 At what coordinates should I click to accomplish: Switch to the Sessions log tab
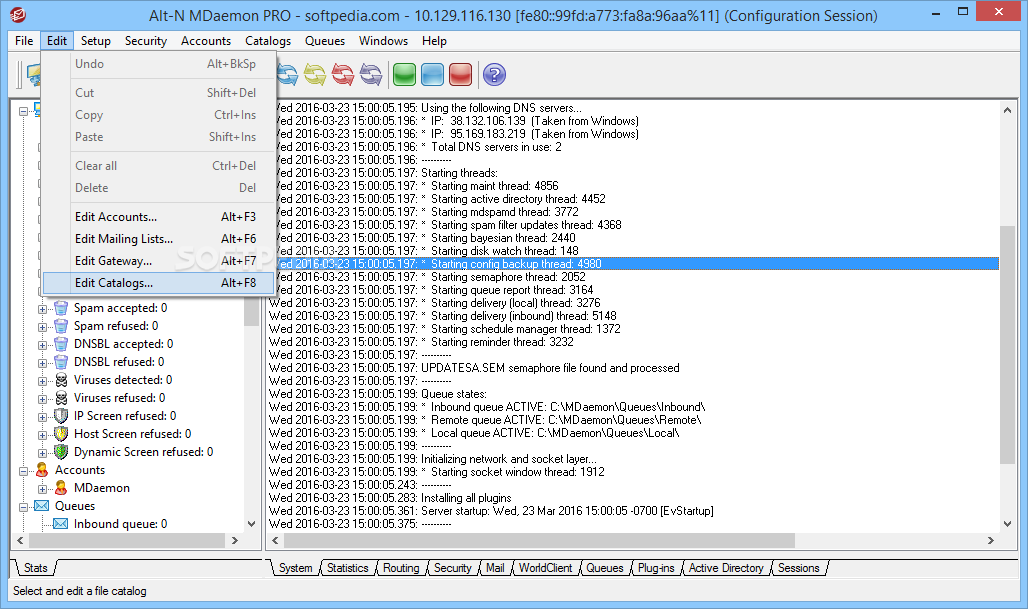(x=799, y=568)
